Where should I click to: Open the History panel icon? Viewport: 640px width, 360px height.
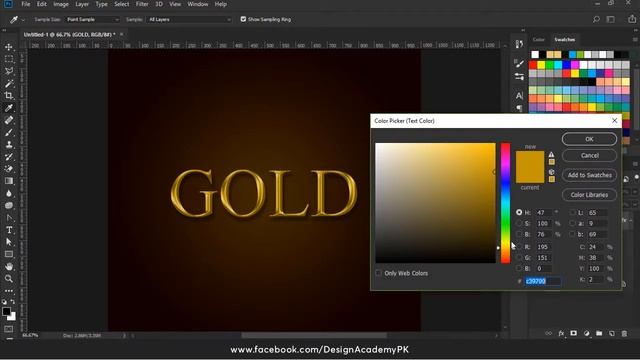point(519,44)
